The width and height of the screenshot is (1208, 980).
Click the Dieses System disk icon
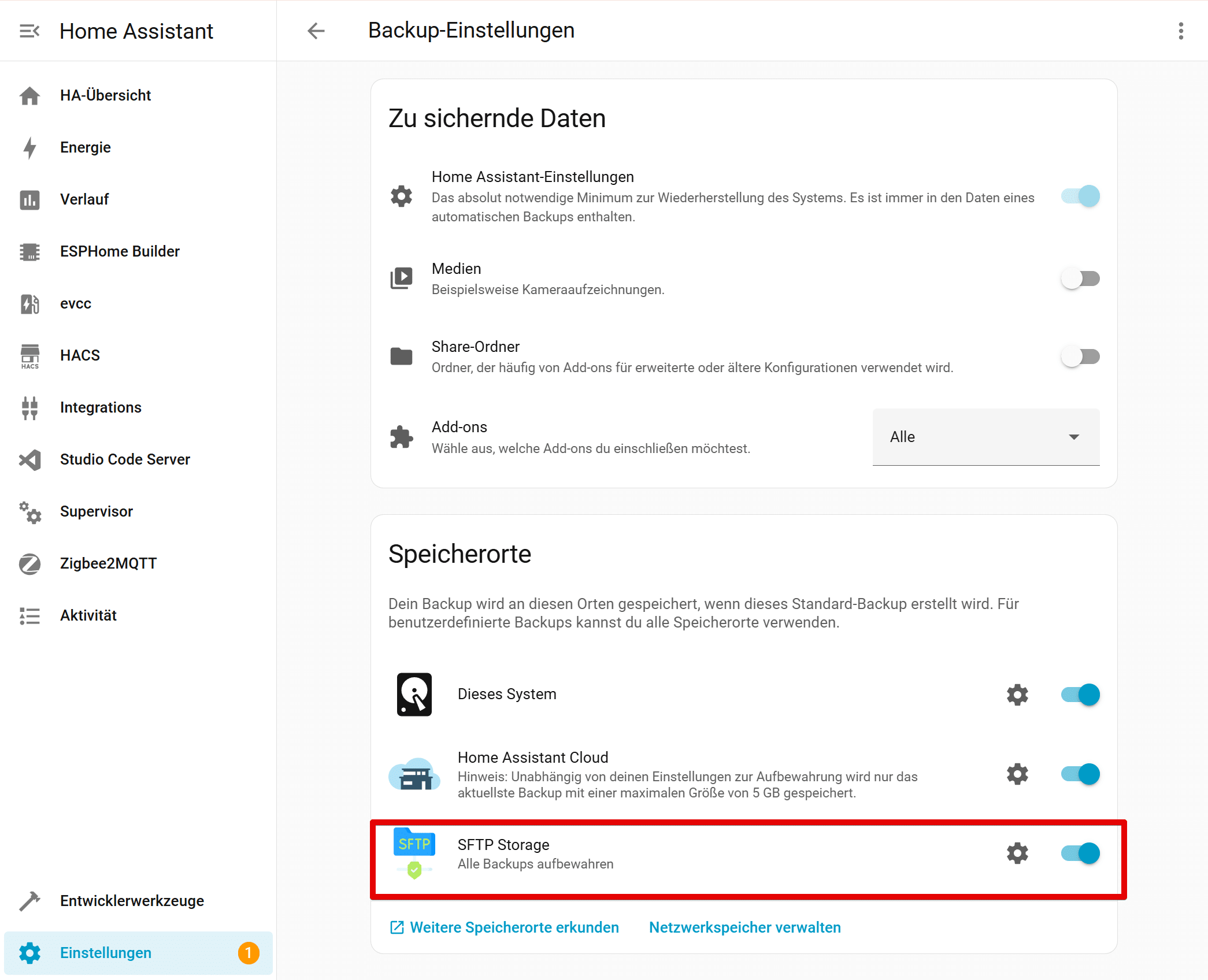[x=414, y=694]
